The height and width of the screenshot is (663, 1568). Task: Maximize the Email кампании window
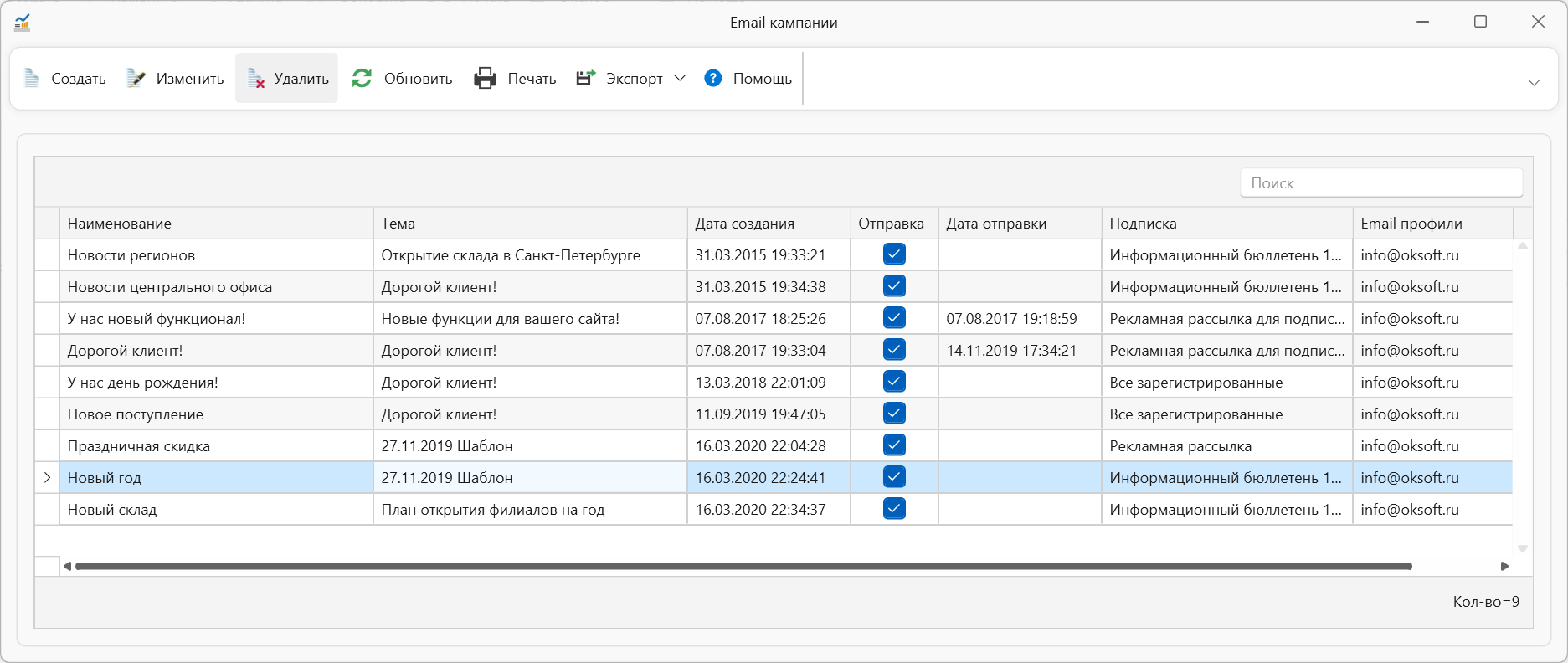[x=1480, y=22]
